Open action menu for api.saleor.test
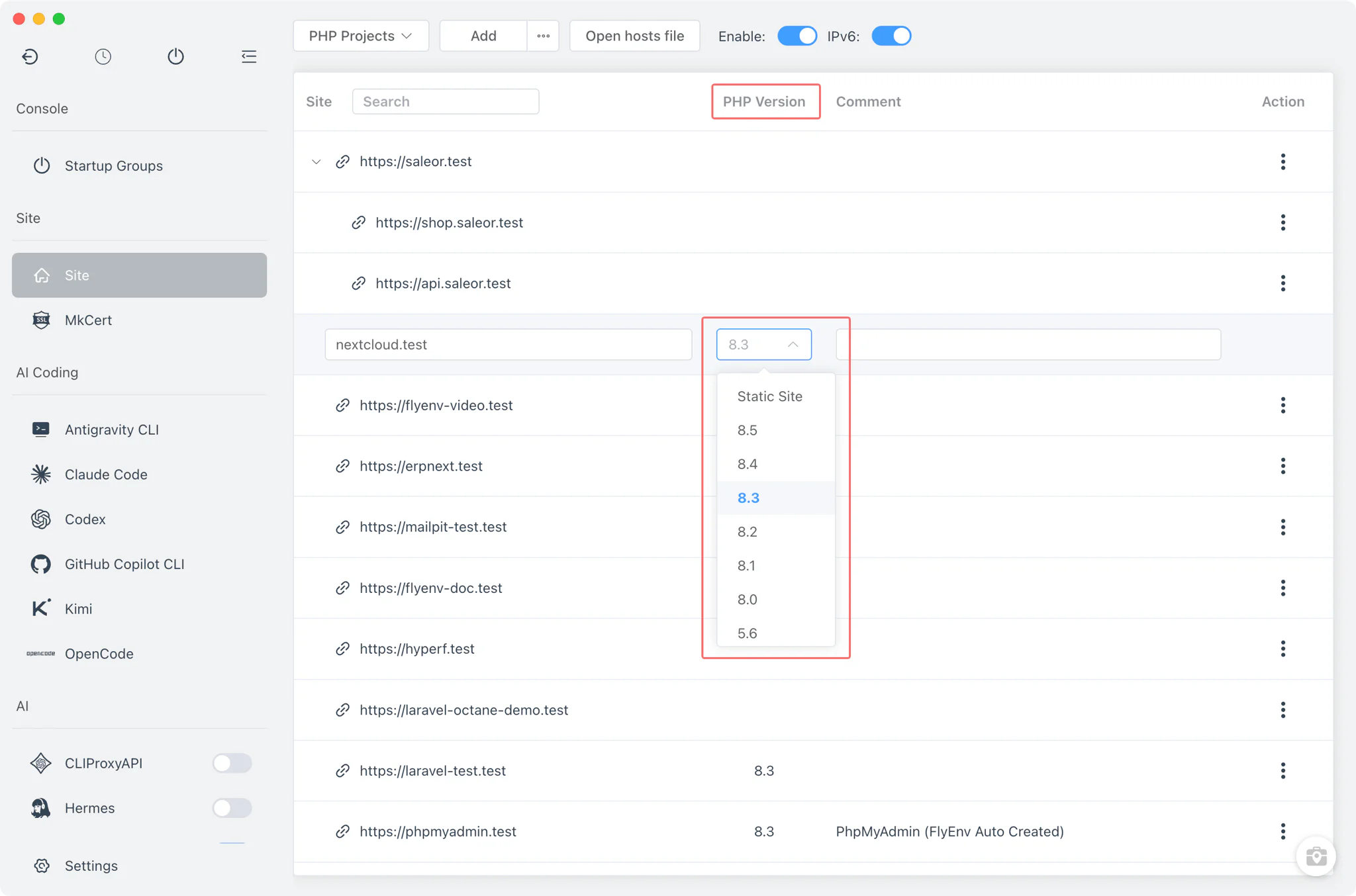 pos(1283,283)
